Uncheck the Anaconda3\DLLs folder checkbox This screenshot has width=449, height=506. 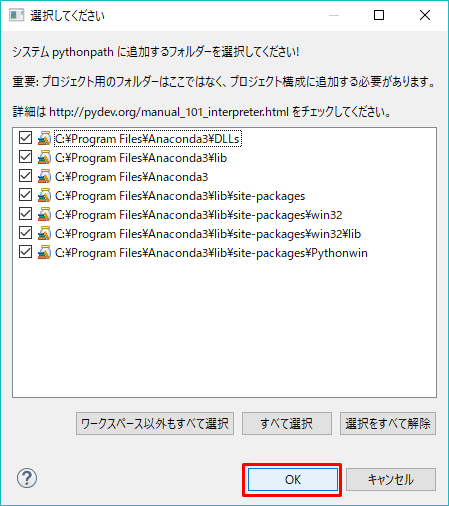pos(25,138)
